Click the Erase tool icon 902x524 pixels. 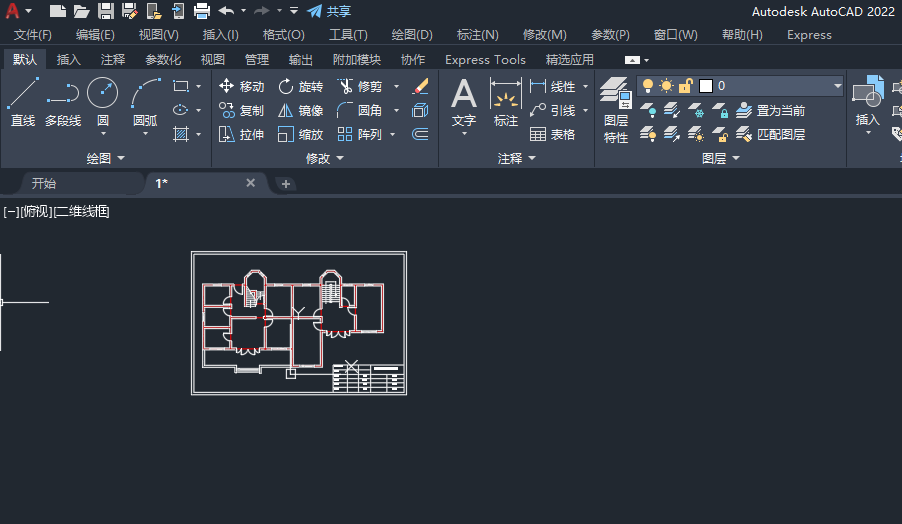point(421,86)
